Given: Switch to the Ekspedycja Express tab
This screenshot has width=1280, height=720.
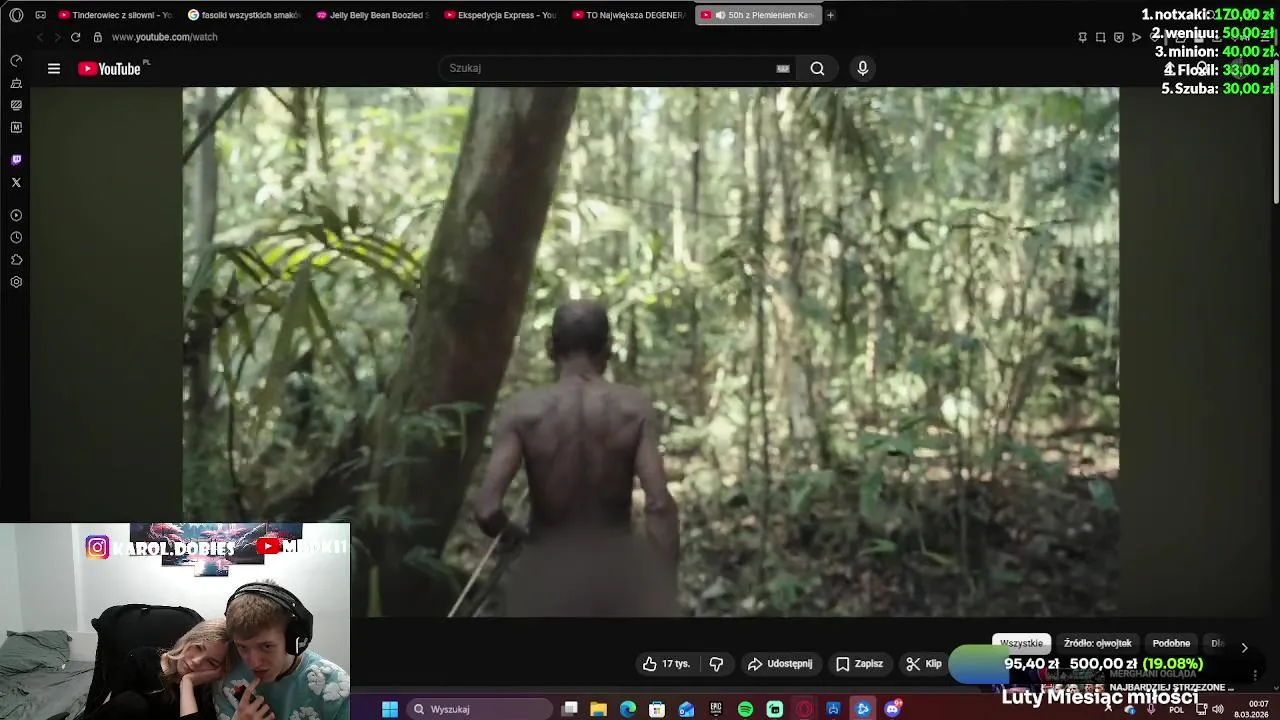Looking at the screenshot, I should pos(501,15).
